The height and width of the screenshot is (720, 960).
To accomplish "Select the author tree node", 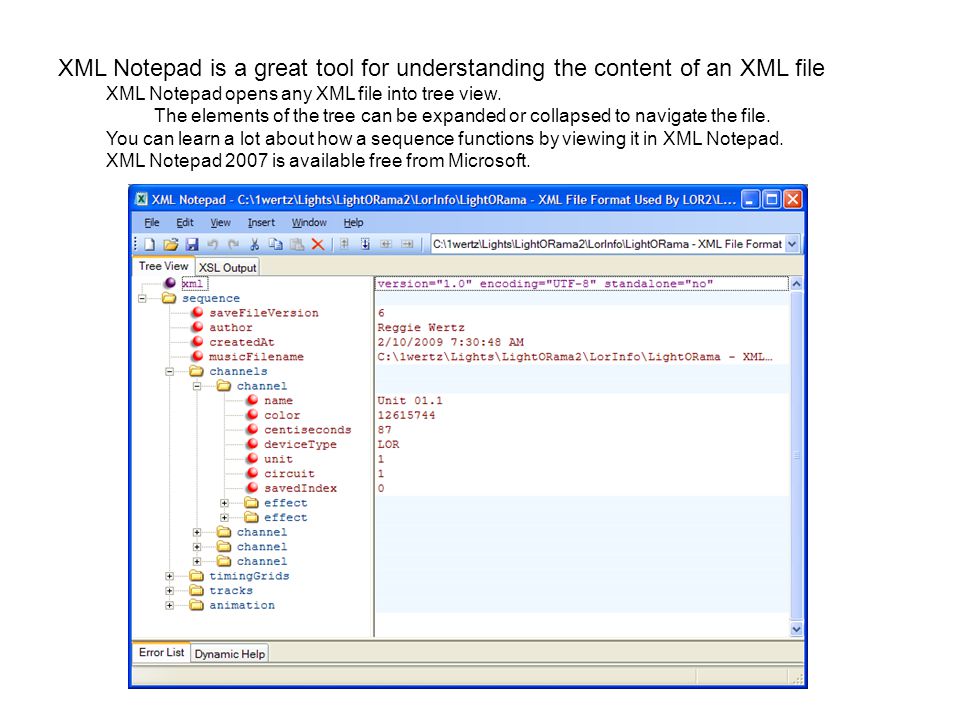I will [x=231, y=328].
